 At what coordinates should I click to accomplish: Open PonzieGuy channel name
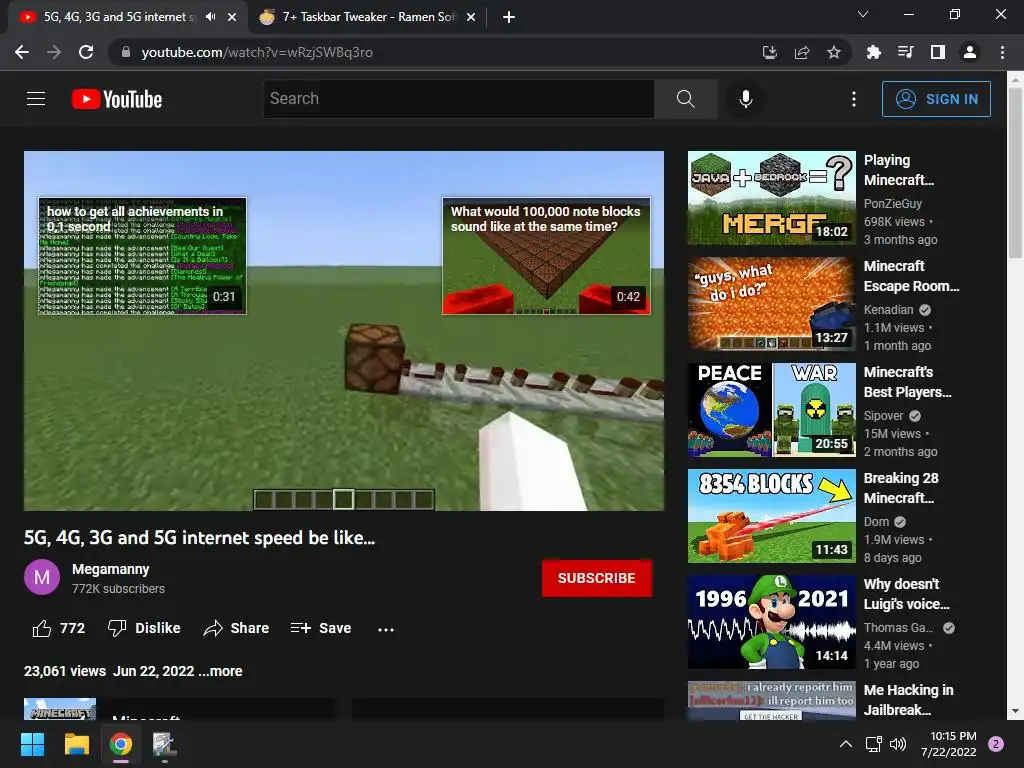893,204
